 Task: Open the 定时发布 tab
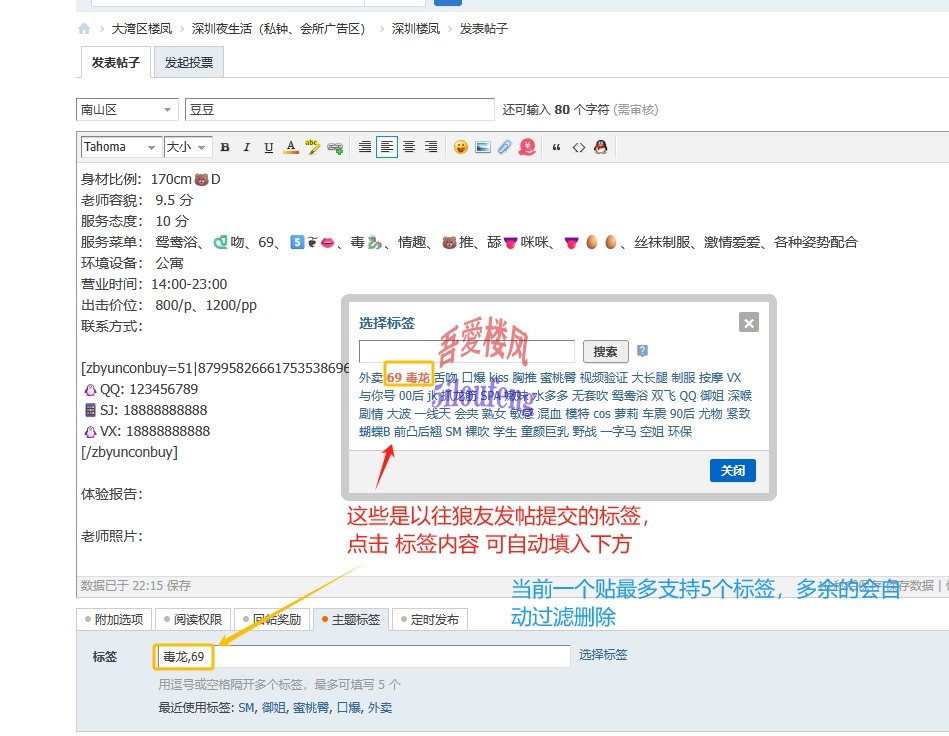point(430,619)
